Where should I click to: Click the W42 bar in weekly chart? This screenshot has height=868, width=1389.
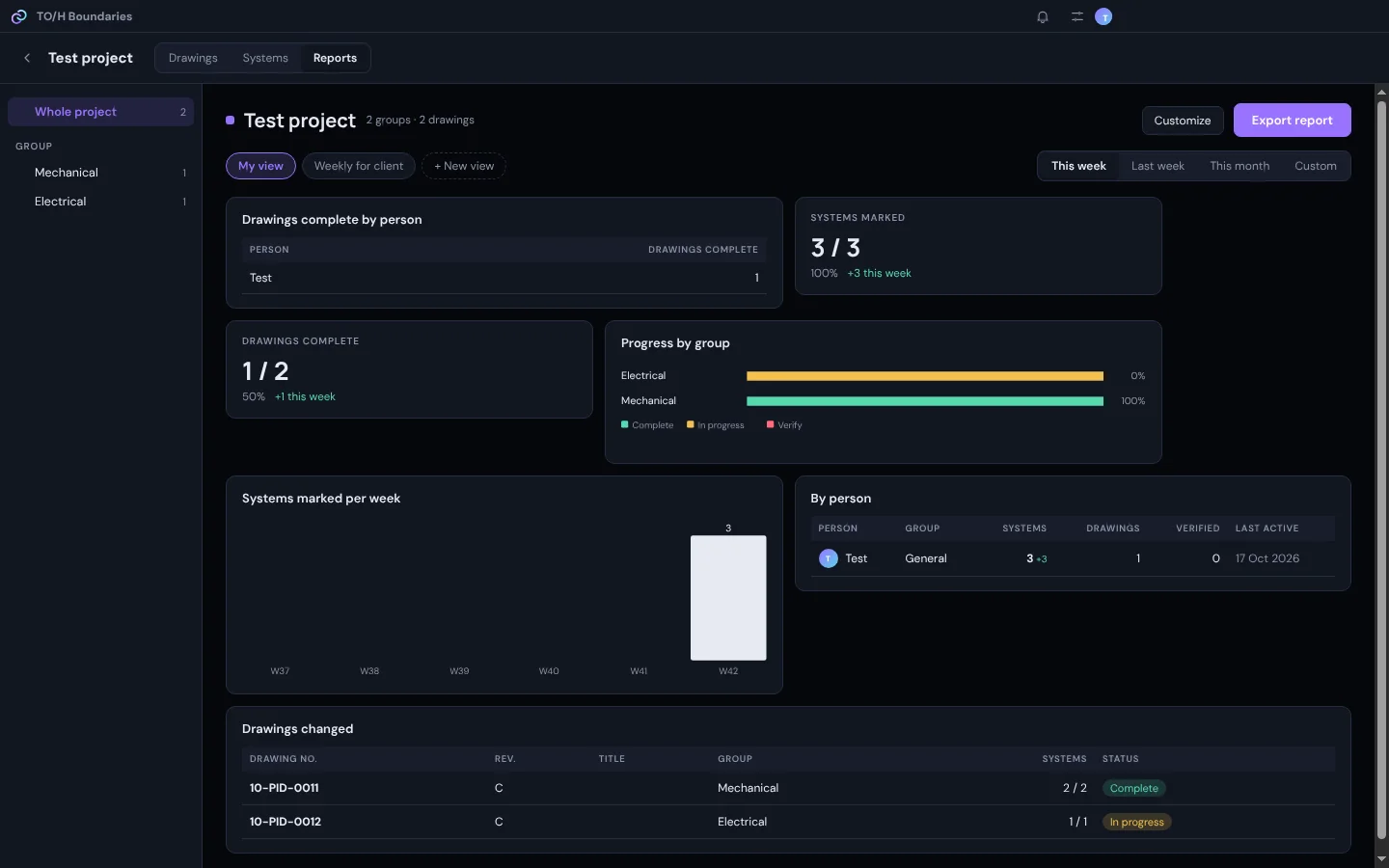728,598
